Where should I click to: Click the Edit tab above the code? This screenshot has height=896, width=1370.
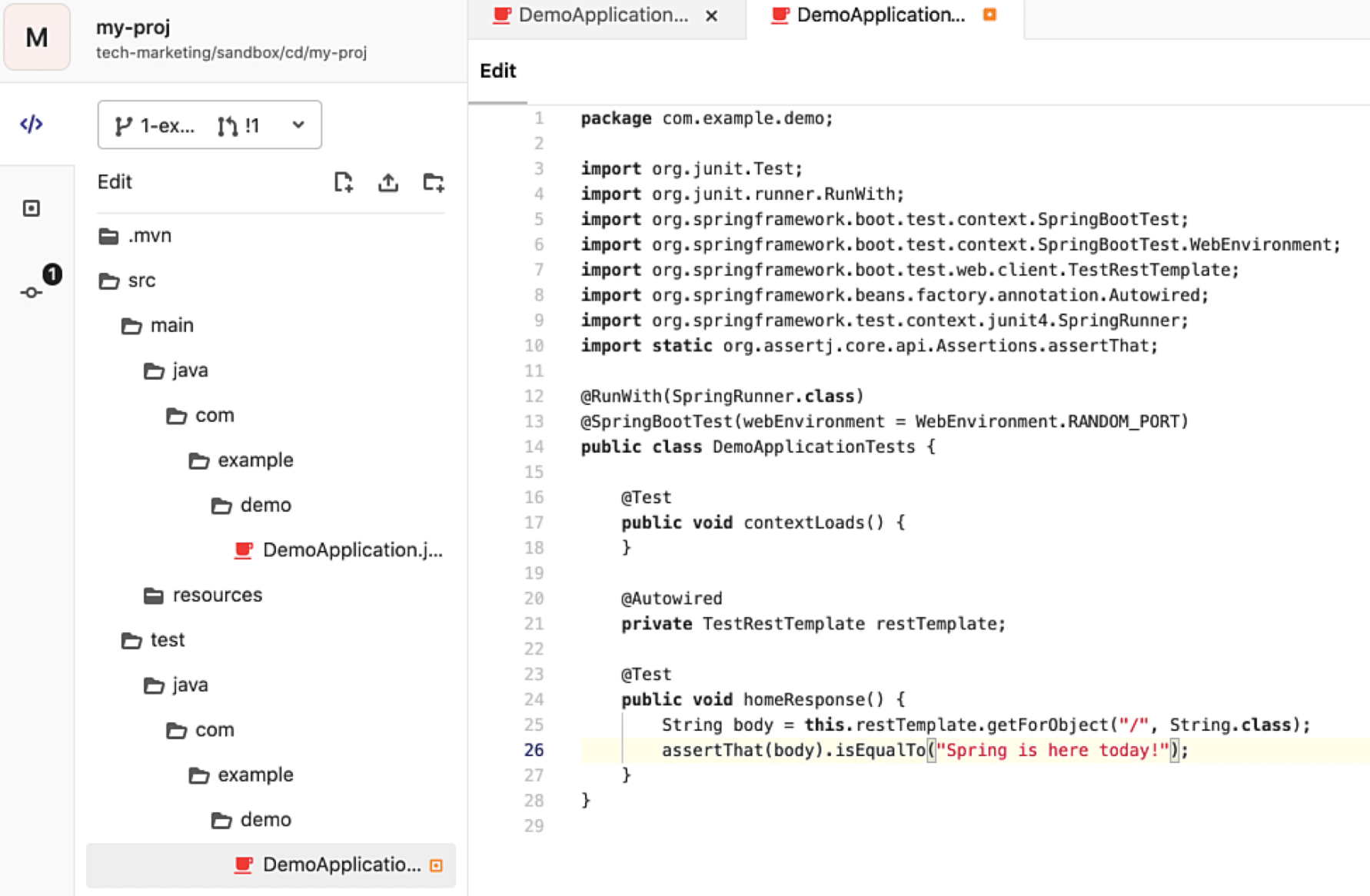(498, 71)
